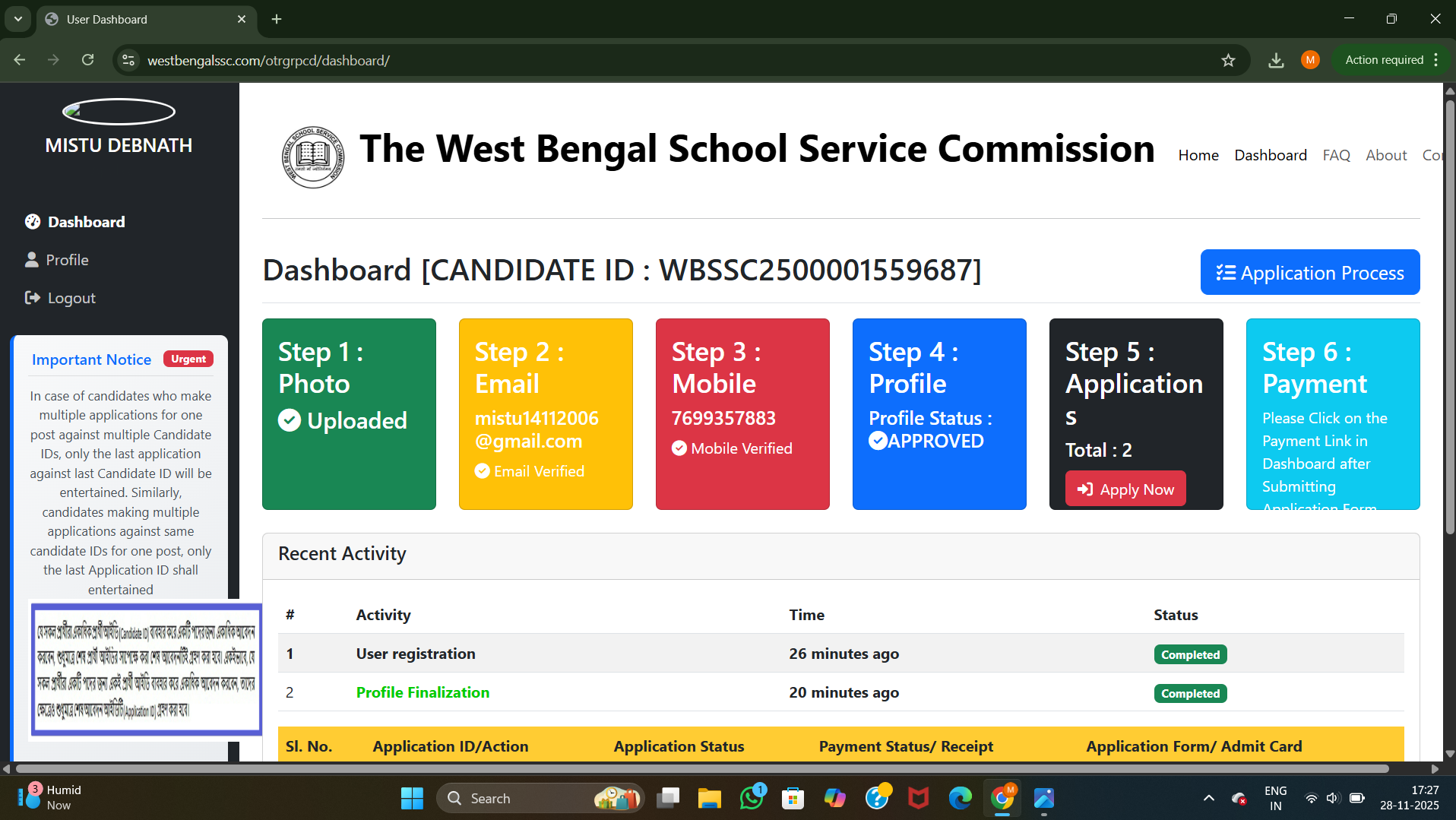The height and width of the screenshot is (820, 1456).
Task: Expand hidden icons in the system tray
Action: coord(1208,798)
